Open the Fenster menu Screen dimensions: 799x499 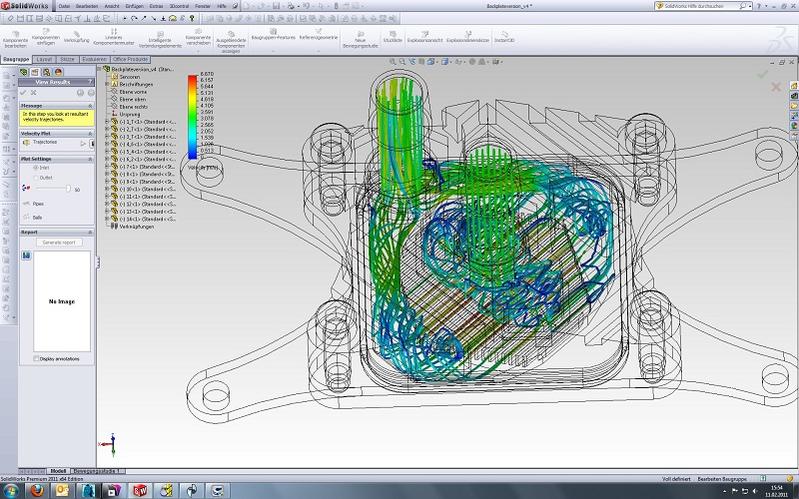[203, 6]
